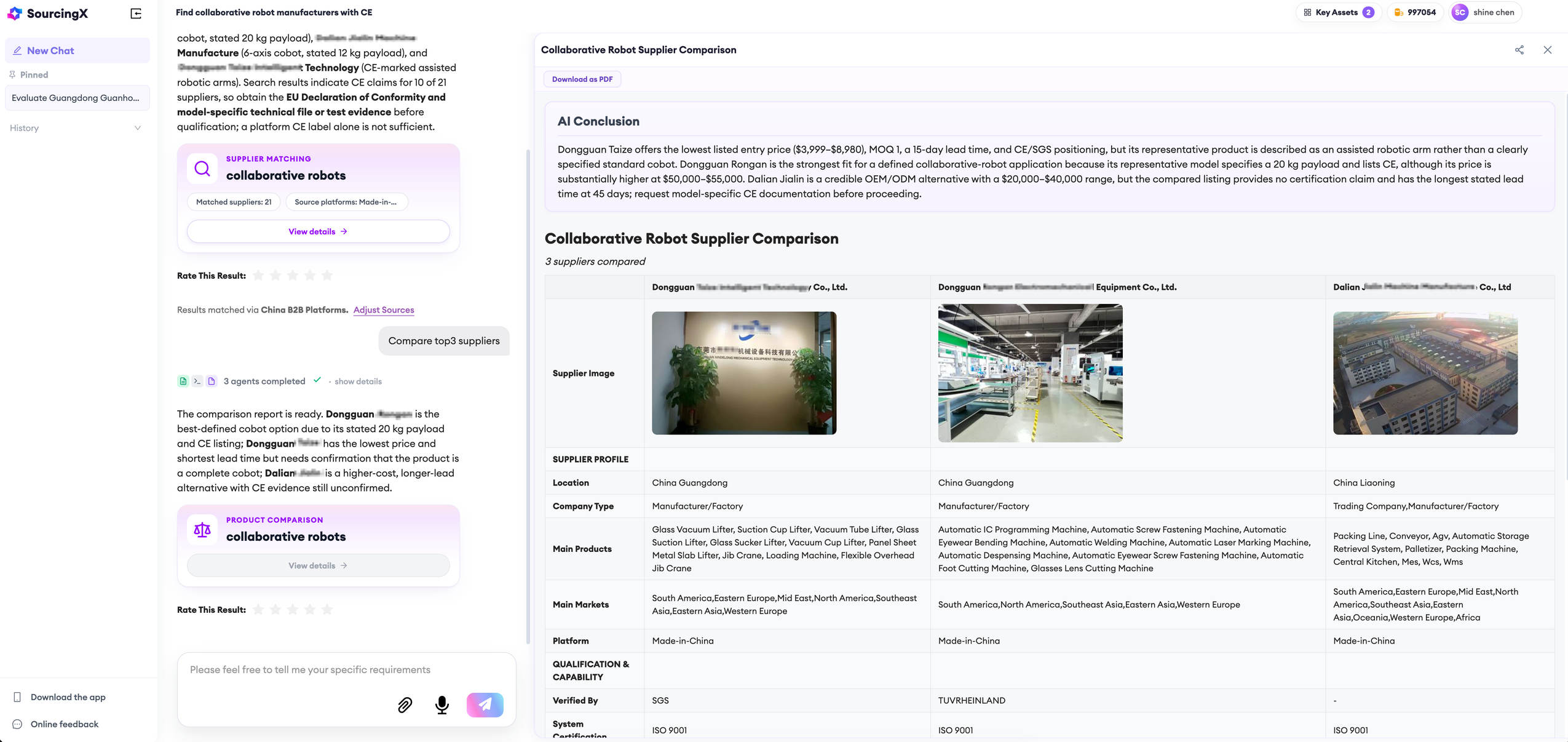Click the Product Comparison scales icon

click(202, 529)
